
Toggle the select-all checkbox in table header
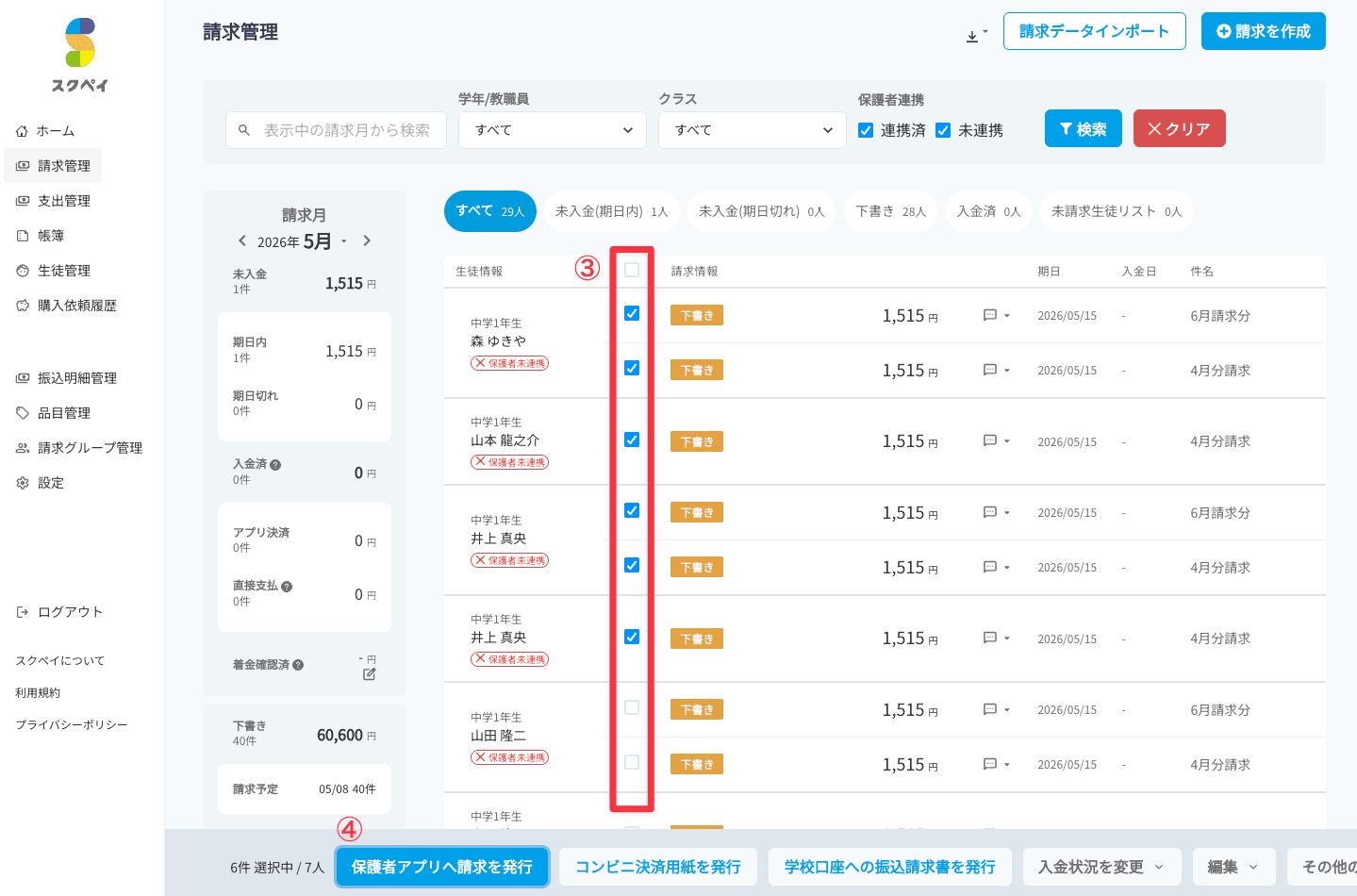[632, 270]
